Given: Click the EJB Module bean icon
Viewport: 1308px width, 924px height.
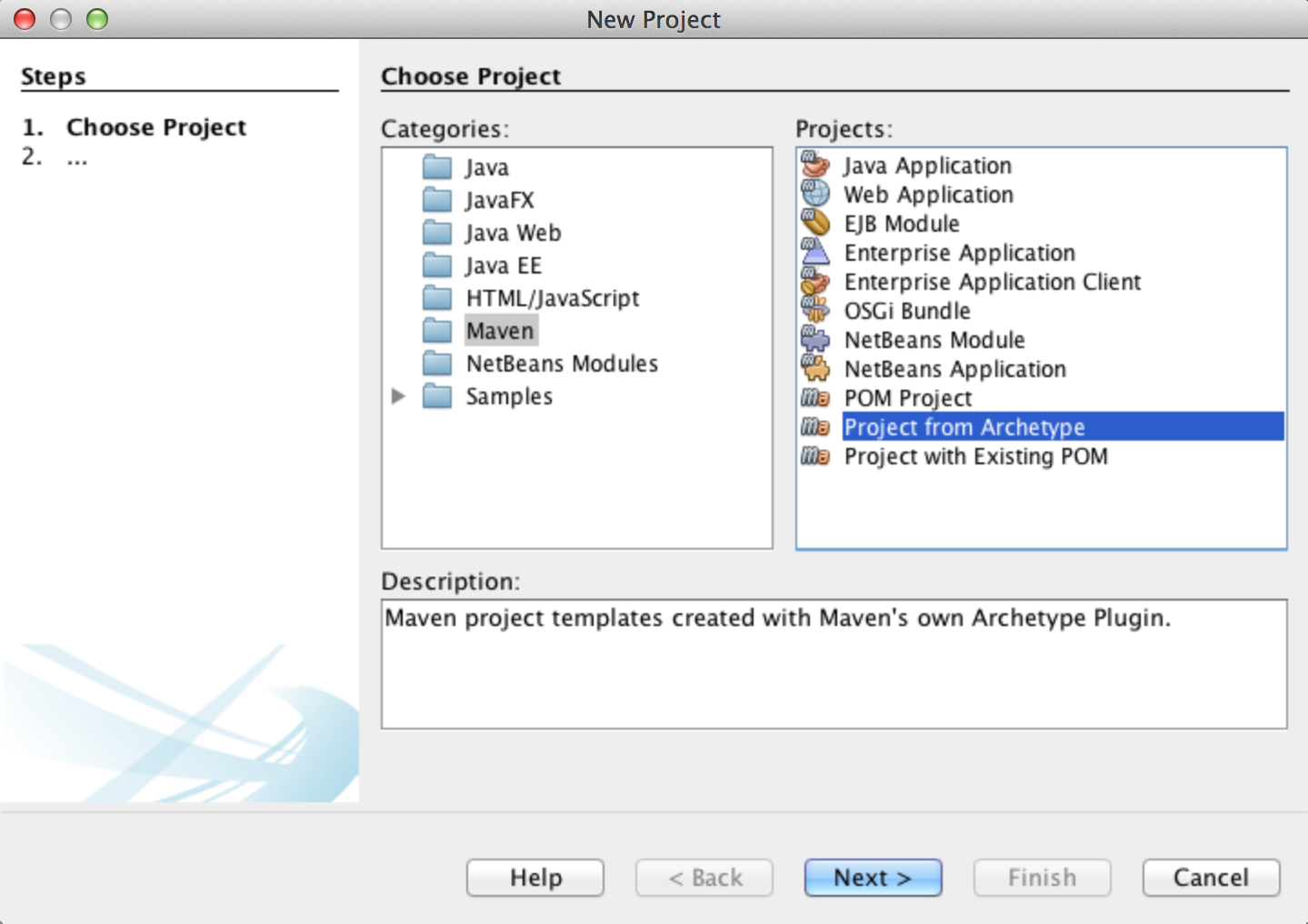Looking at the screenshot, I should point(815,224).
